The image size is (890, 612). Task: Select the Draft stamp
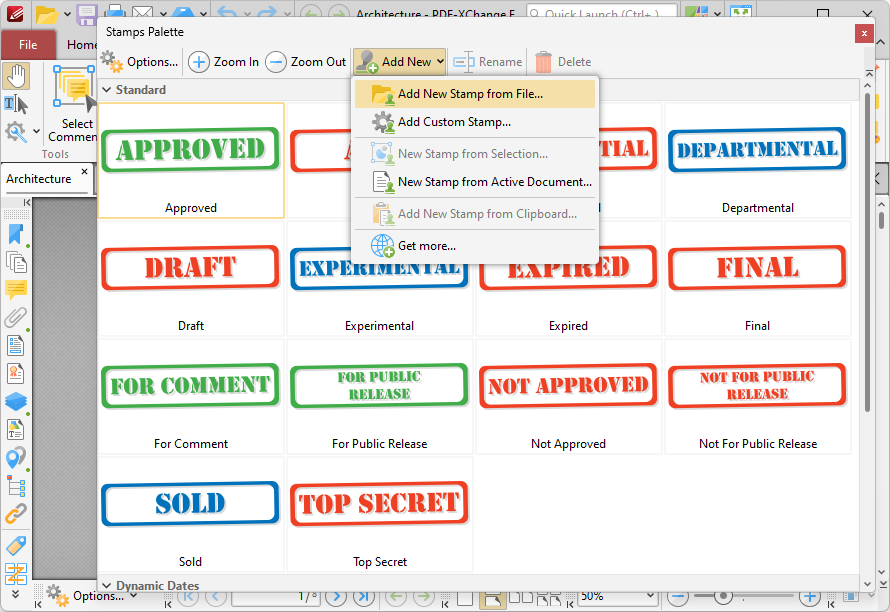(x=191, y=279)
